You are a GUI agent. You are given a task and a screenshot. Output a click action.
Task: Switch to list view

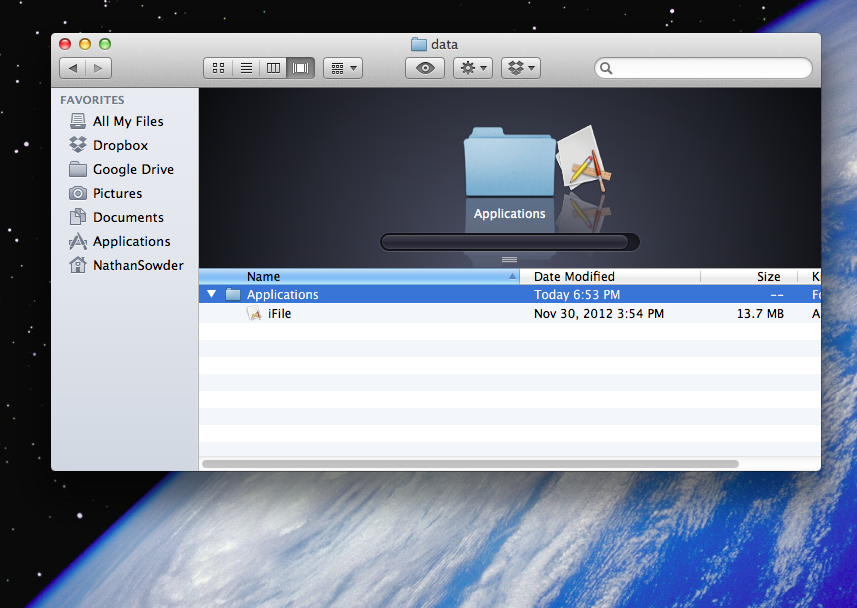pos(245,68)
